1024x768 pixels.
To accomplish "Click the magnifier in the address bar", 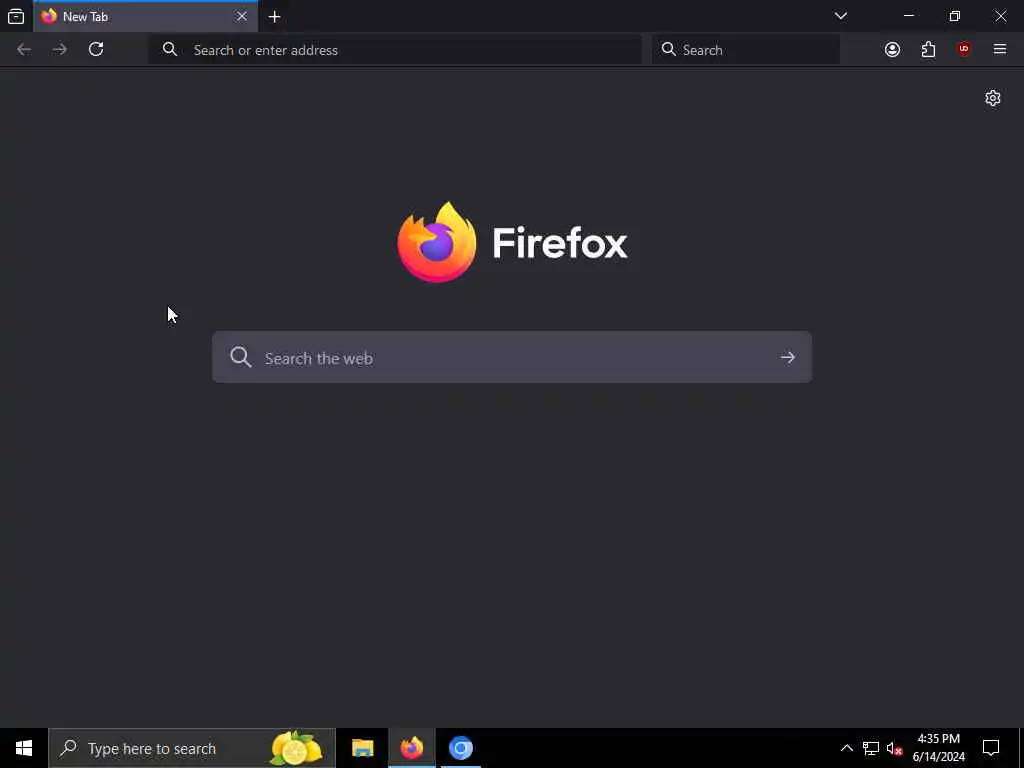I will pyautogui.click(x=170, y=50).
